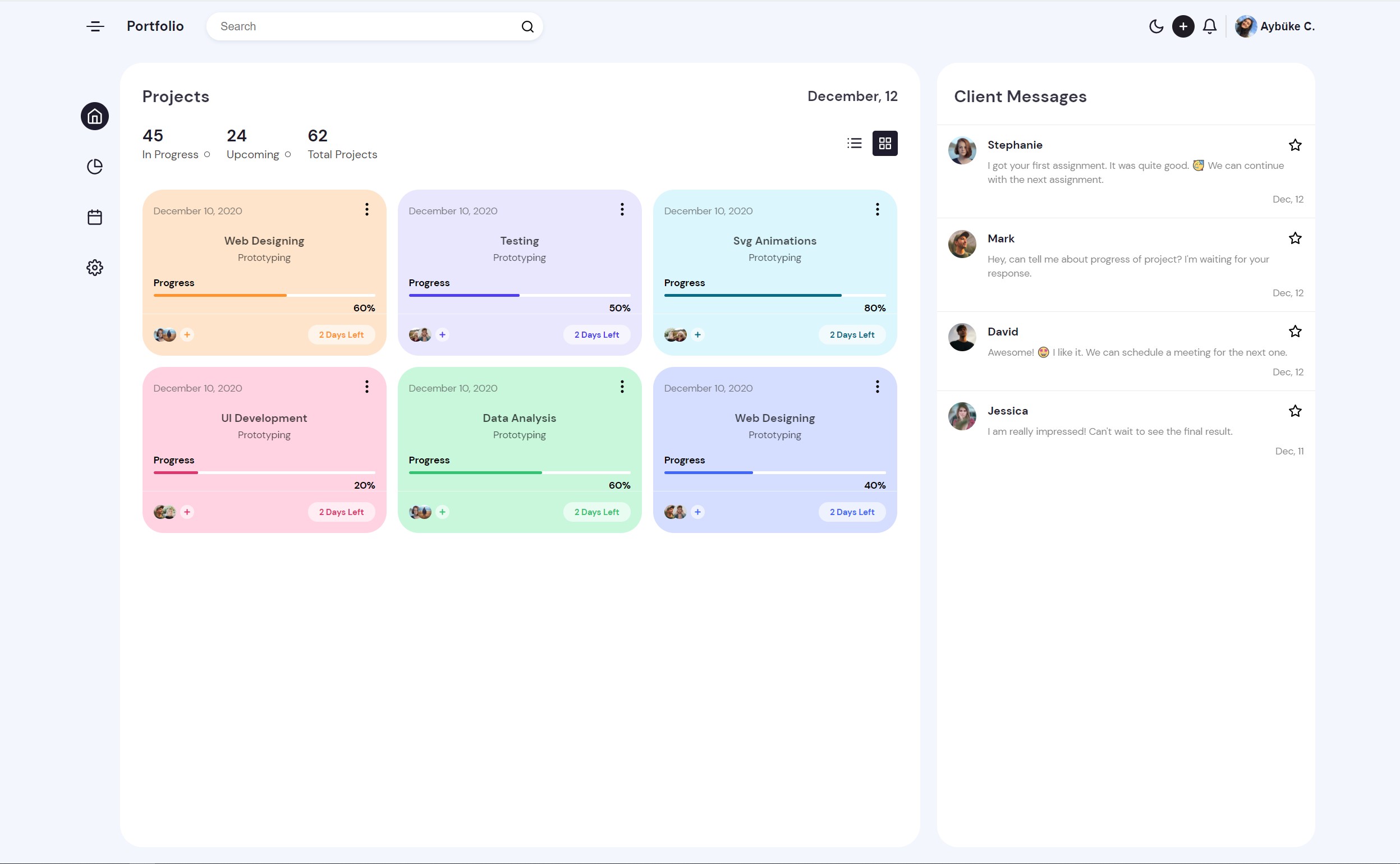Click the progress bar on the Web Designing card
1400x864 pixels.
[263, 295]
